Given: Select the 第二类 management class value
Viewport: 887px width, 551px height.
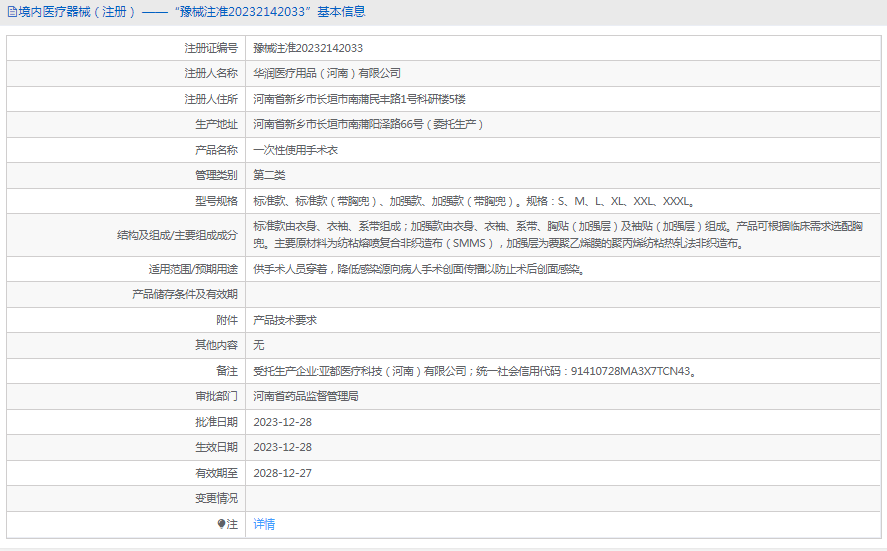Looking at the screenshot, I should [269, 175].
